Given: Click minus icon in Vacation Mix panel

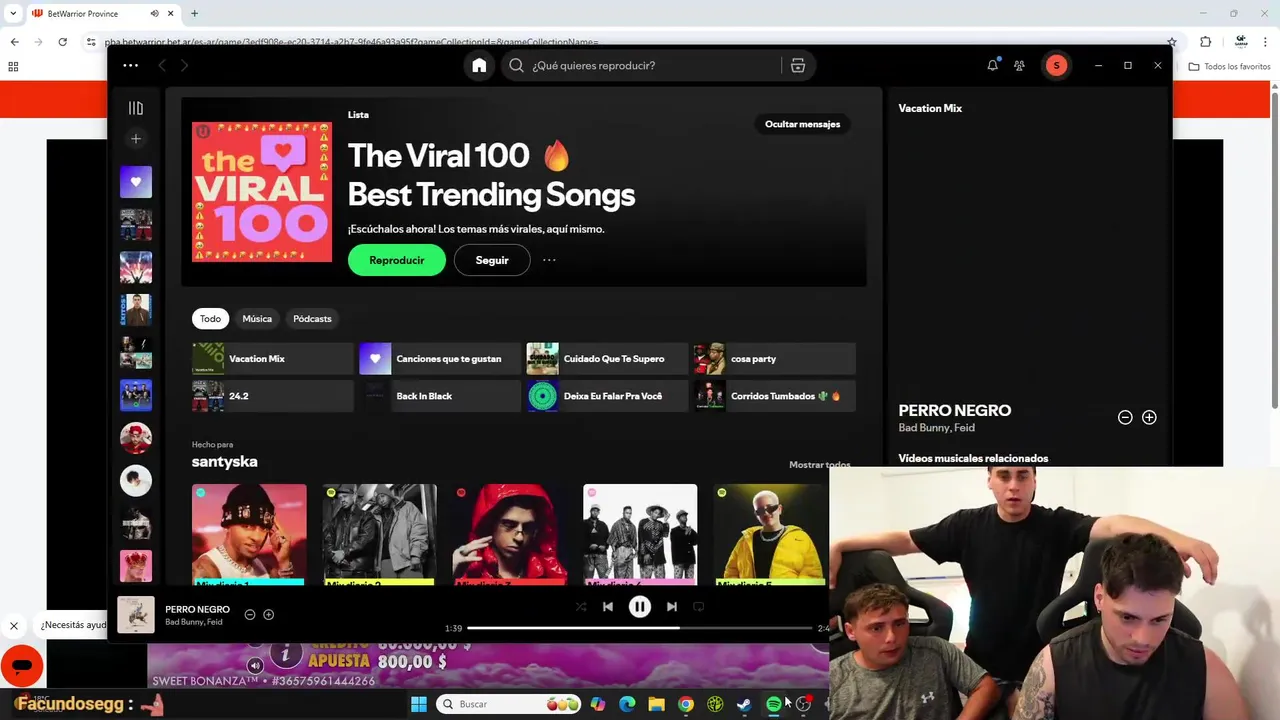Looking at the screenshot, I should [x=1125, y=417].
